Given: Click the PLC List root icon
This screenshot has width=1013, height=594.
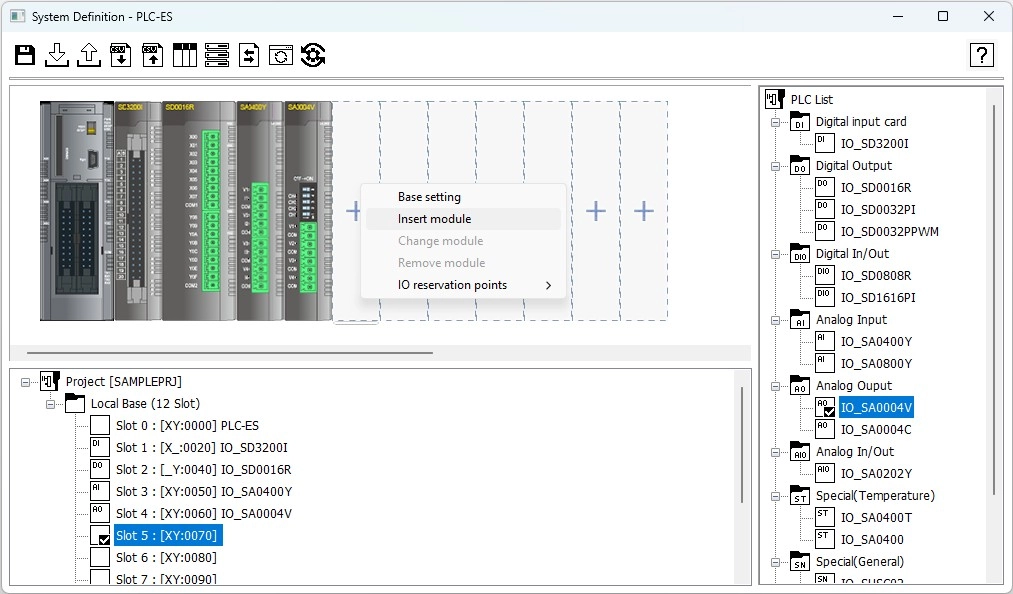Looking at the screenshot, I should pos(775,100).
